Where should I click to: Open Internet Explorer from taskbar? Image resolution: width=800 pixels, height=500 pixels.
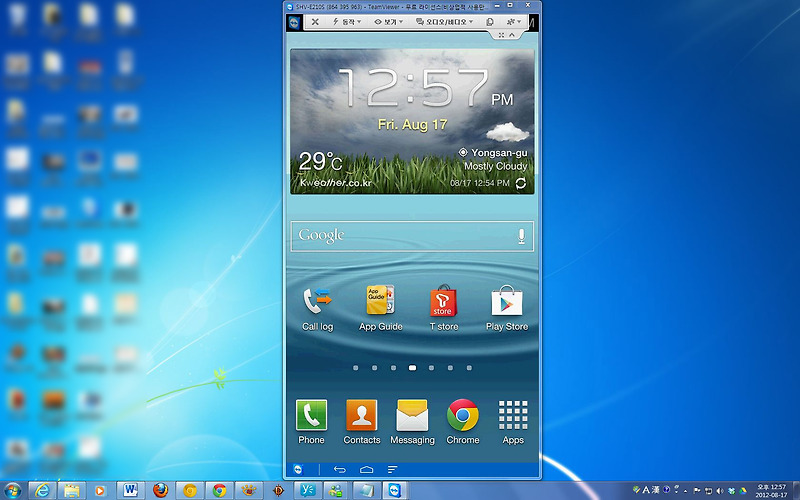click(42, 490)
